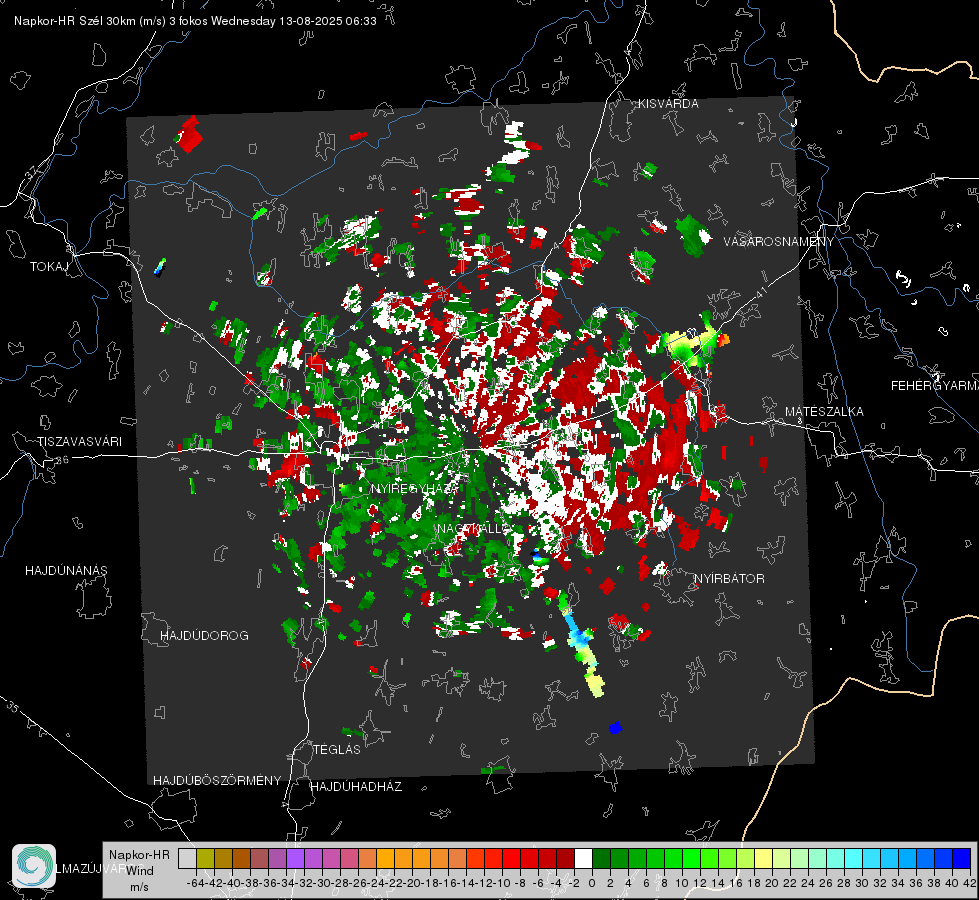The width and height of the screenshot is (979, 900).
Task: Select the cyan swatch between 28 and 30
Action: (x=854, y=858)
